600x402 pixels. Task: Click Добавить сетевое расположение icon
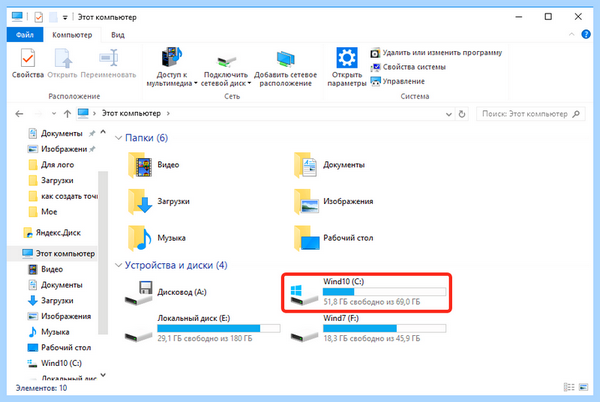coord(285,60)
